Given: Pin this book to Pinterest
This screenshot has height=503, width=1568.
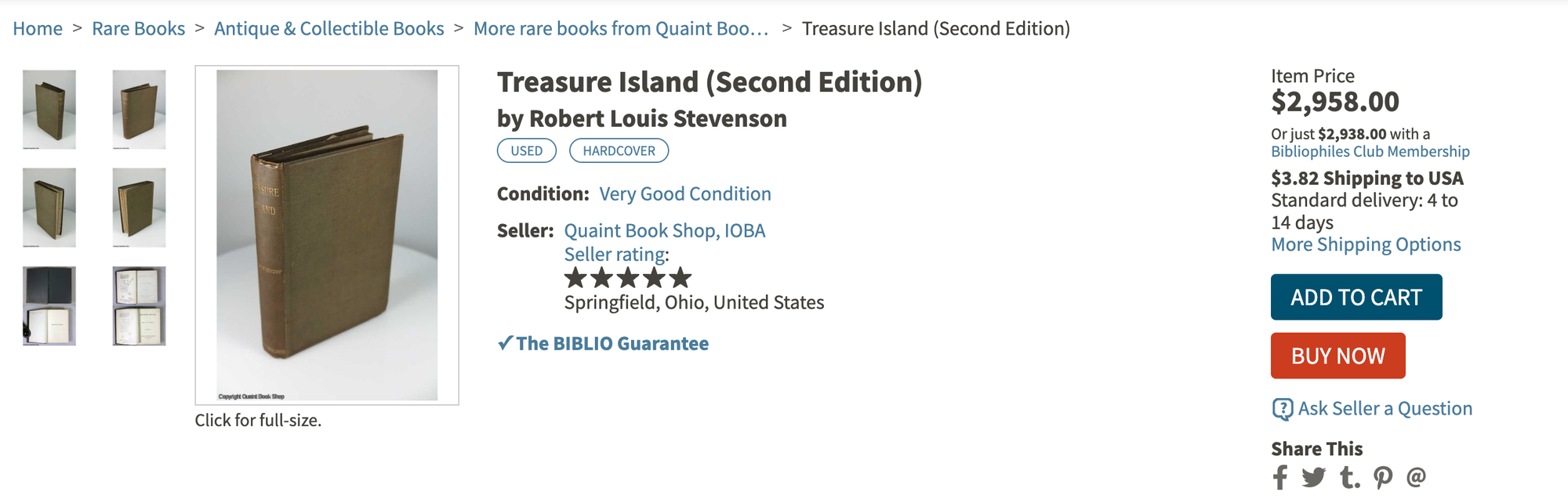Looking at the screenshot, I should (x=1382, y=476).
